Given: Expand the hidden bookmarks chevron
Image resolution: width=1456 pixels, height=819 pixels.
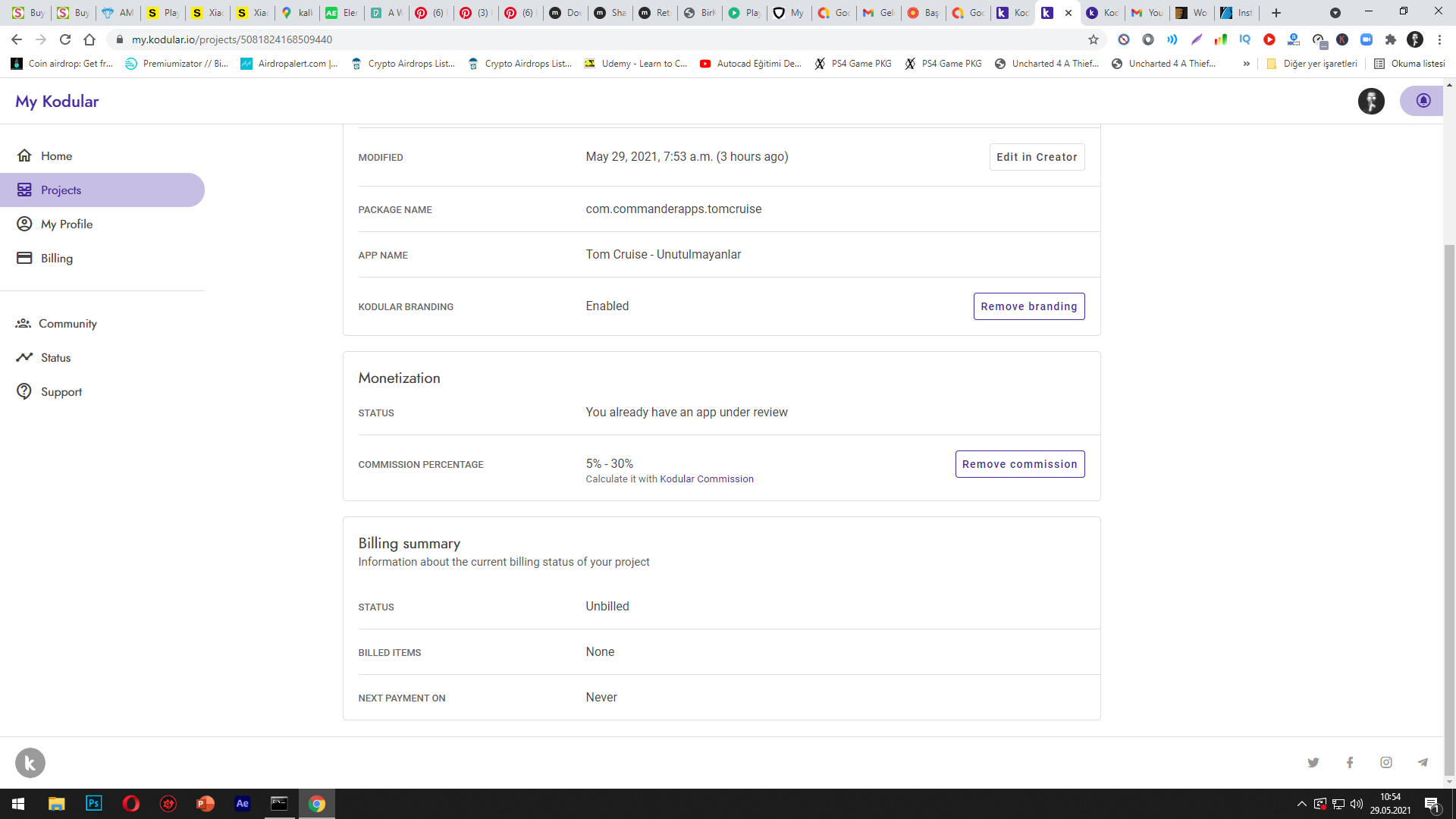Looking at the screenshot, I should [1246, 64].
